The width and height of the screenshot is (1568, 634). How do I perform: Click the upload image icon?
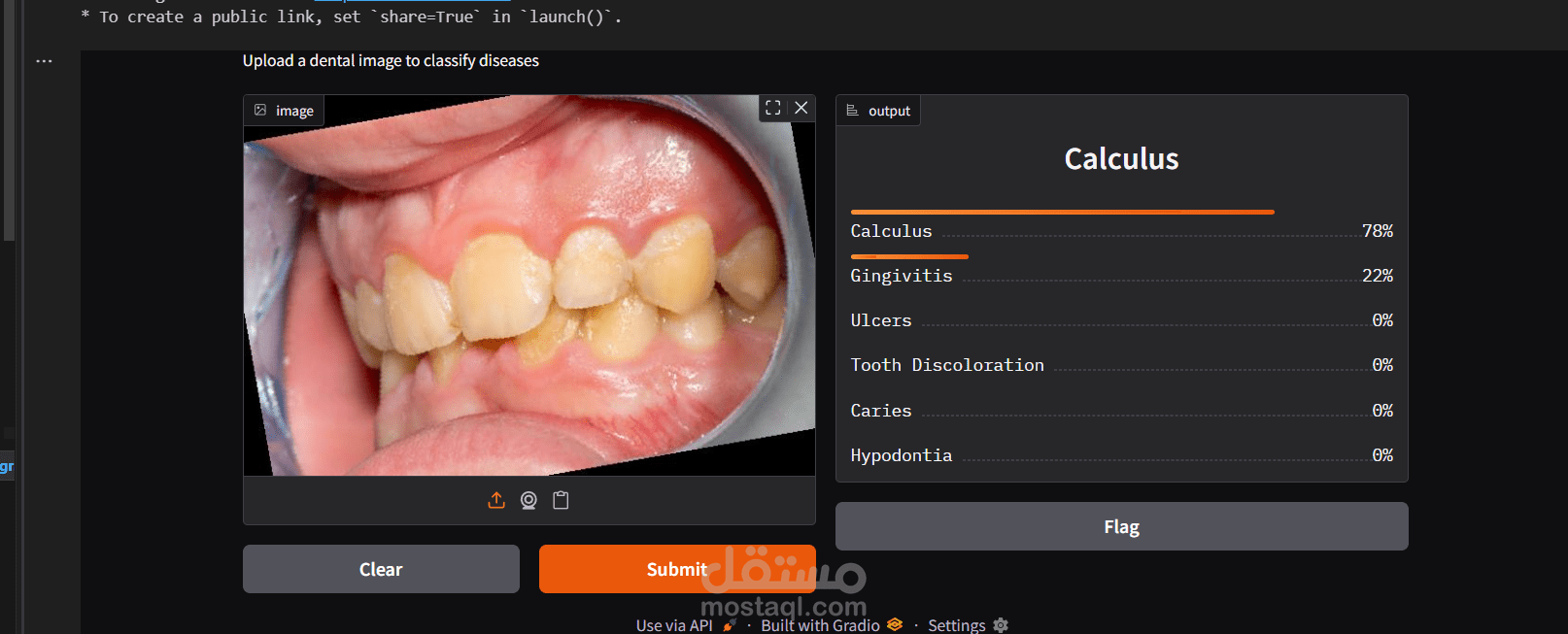point(496,500)
